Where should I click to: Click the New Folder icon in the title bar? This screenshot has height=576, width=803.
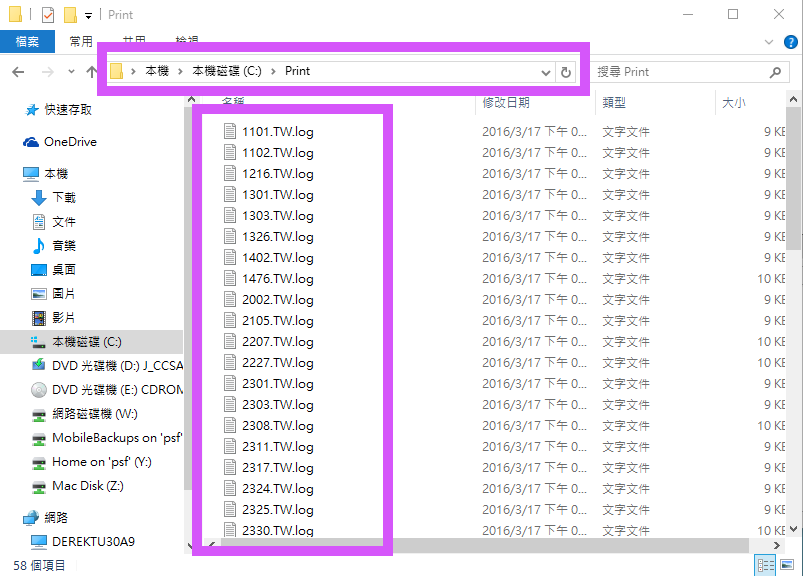pyautogui.click(x=70, y=15)
